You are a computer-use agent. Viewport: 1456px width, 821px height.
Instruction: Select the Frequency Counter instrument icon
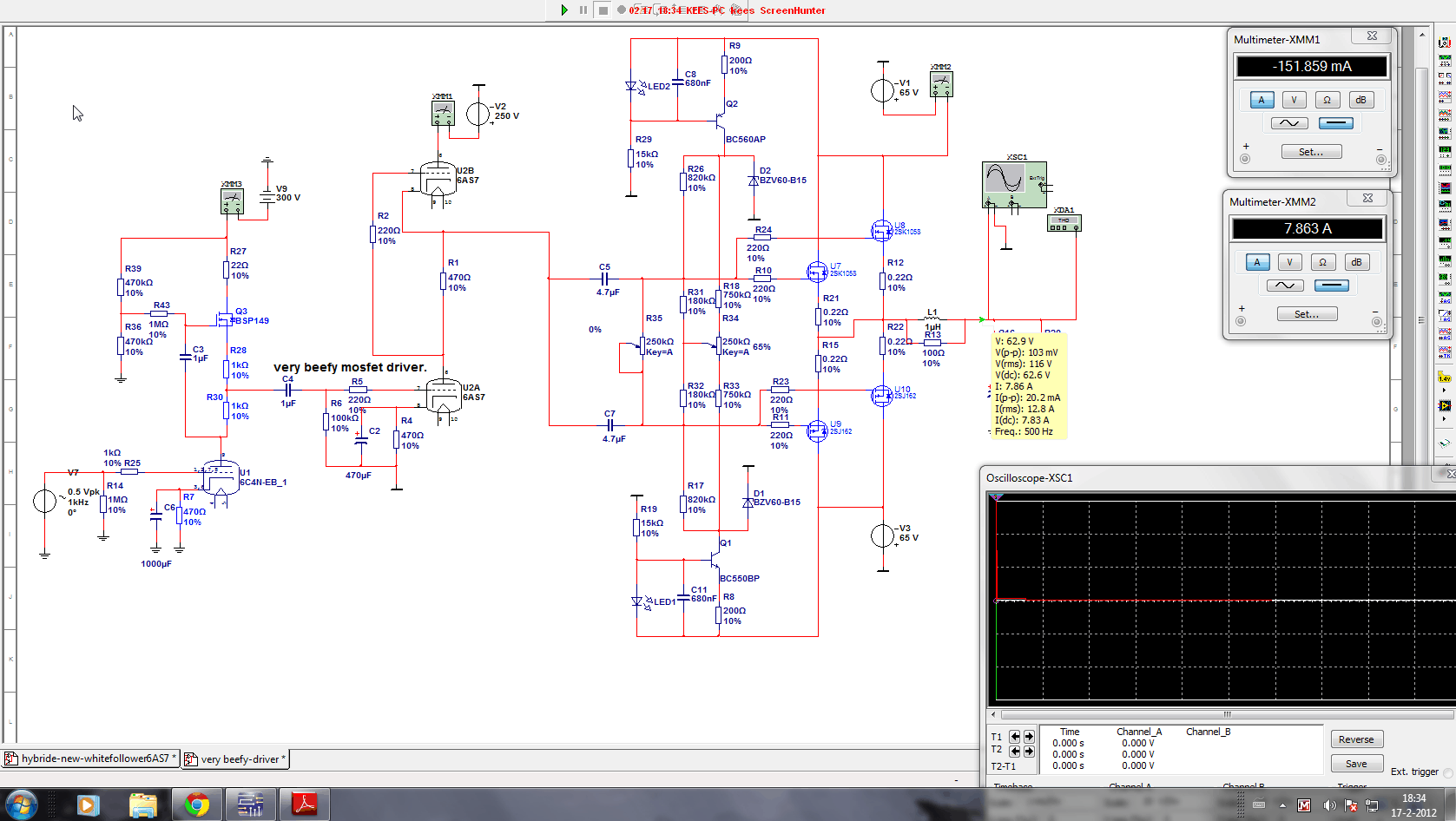[x=1445, y=152]
